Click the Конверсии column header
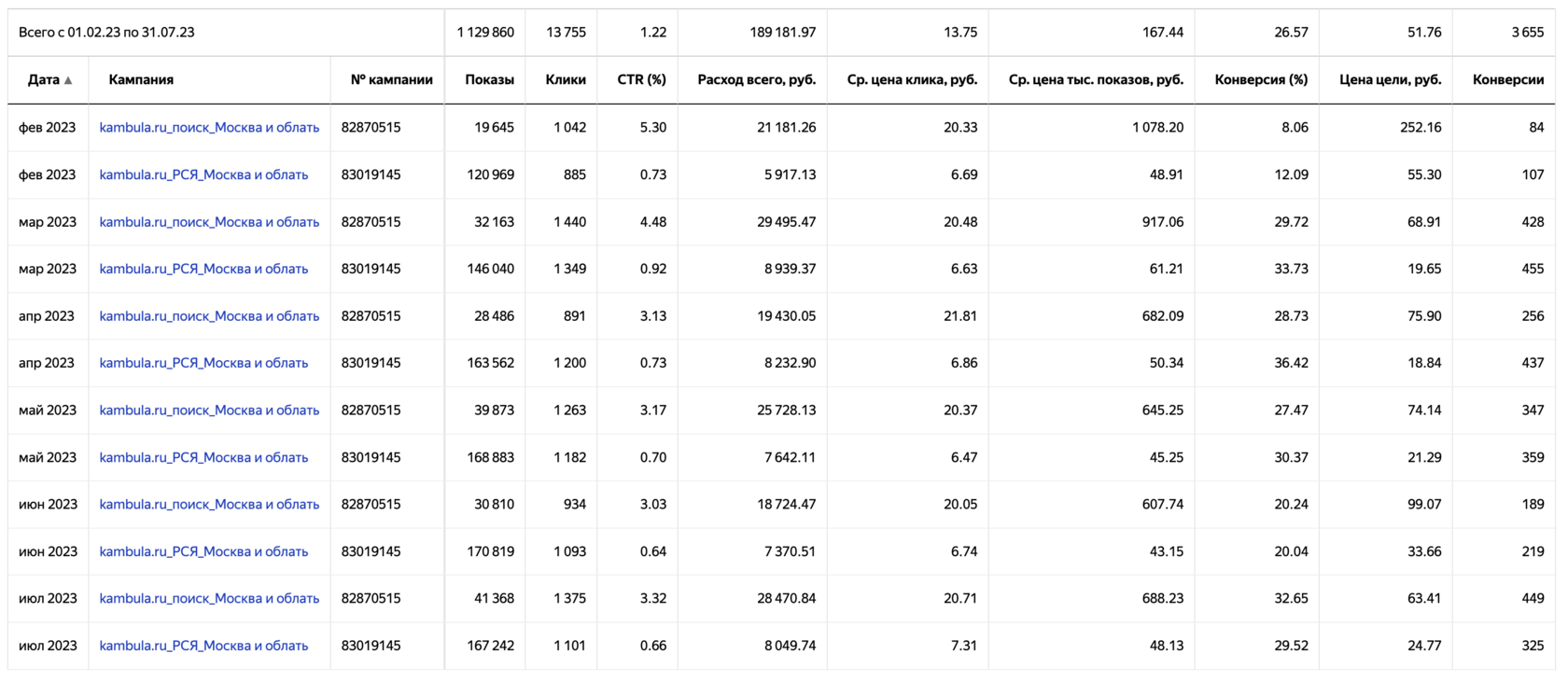The image size is (1568, 682). [x=1507, y=79]
